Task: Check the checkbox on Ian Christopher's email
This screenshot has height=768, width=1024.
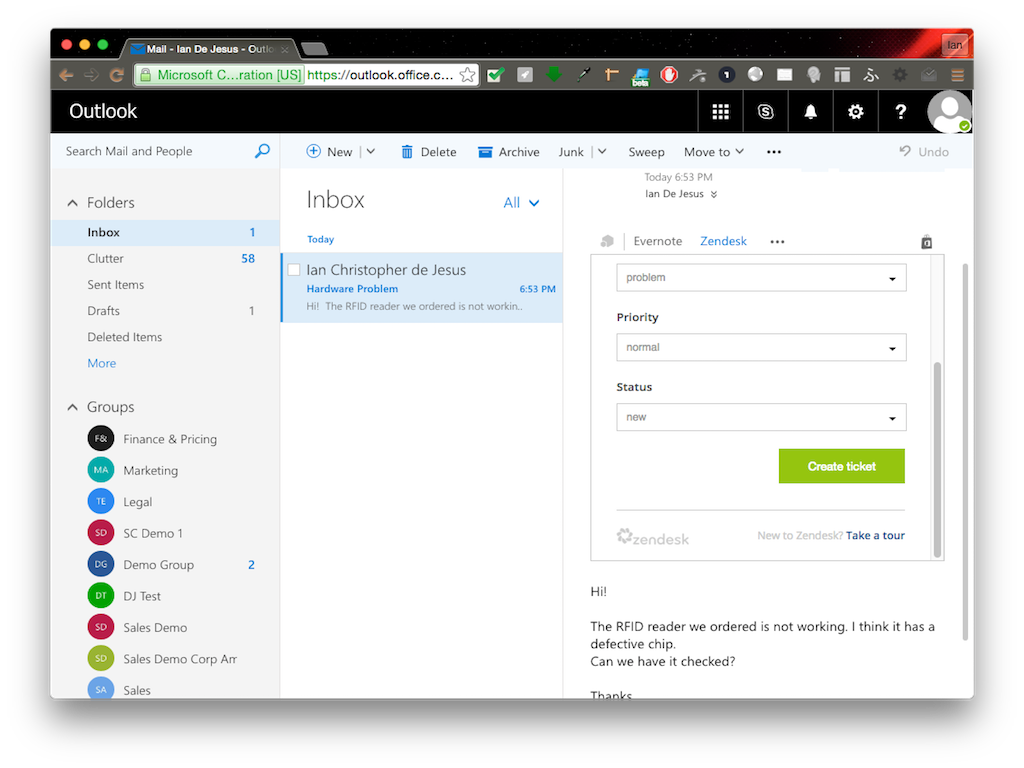Action: pos(293,269)
